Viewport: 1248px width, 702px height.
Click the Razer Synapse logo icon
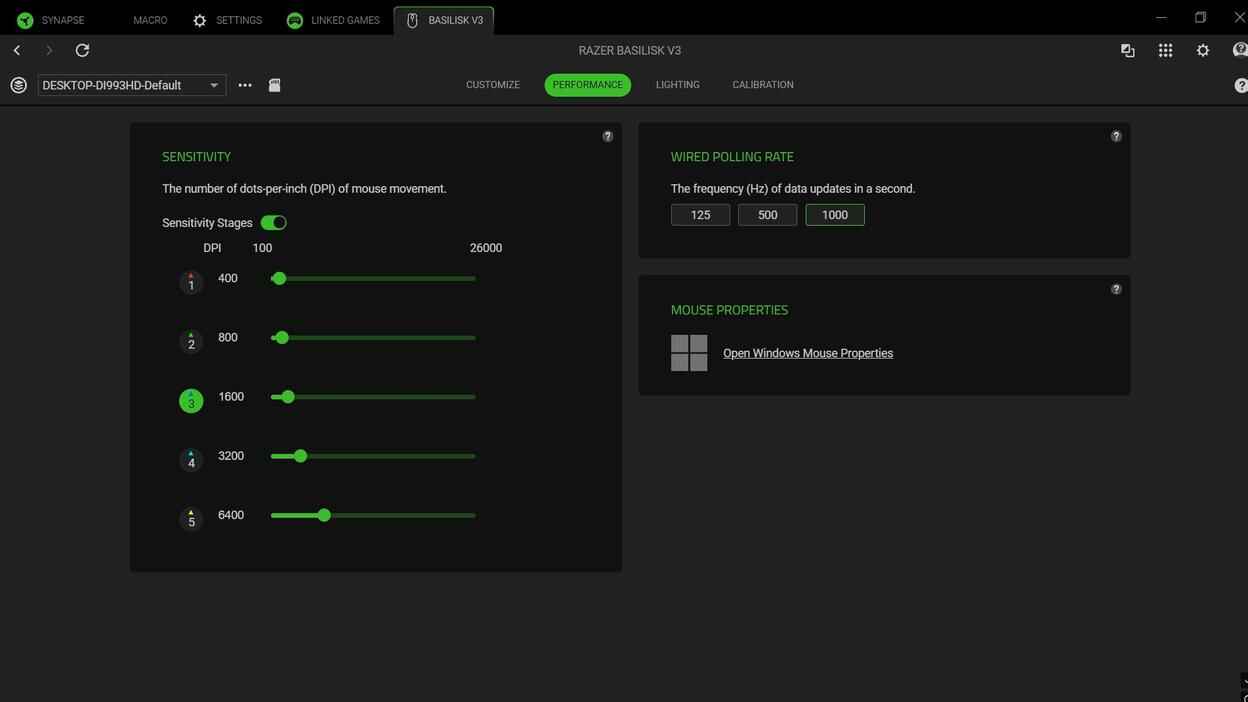pos(25,20)
